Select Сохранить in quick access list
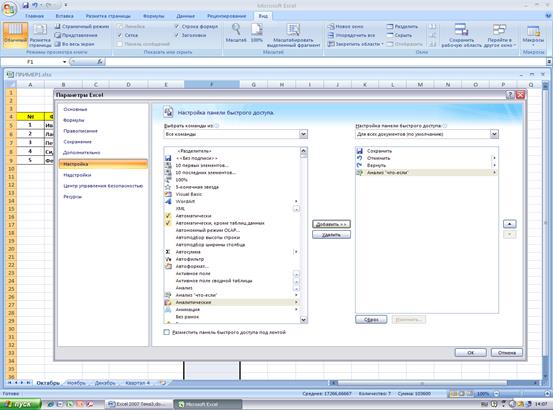553x410 pixels. coord(427,151)
